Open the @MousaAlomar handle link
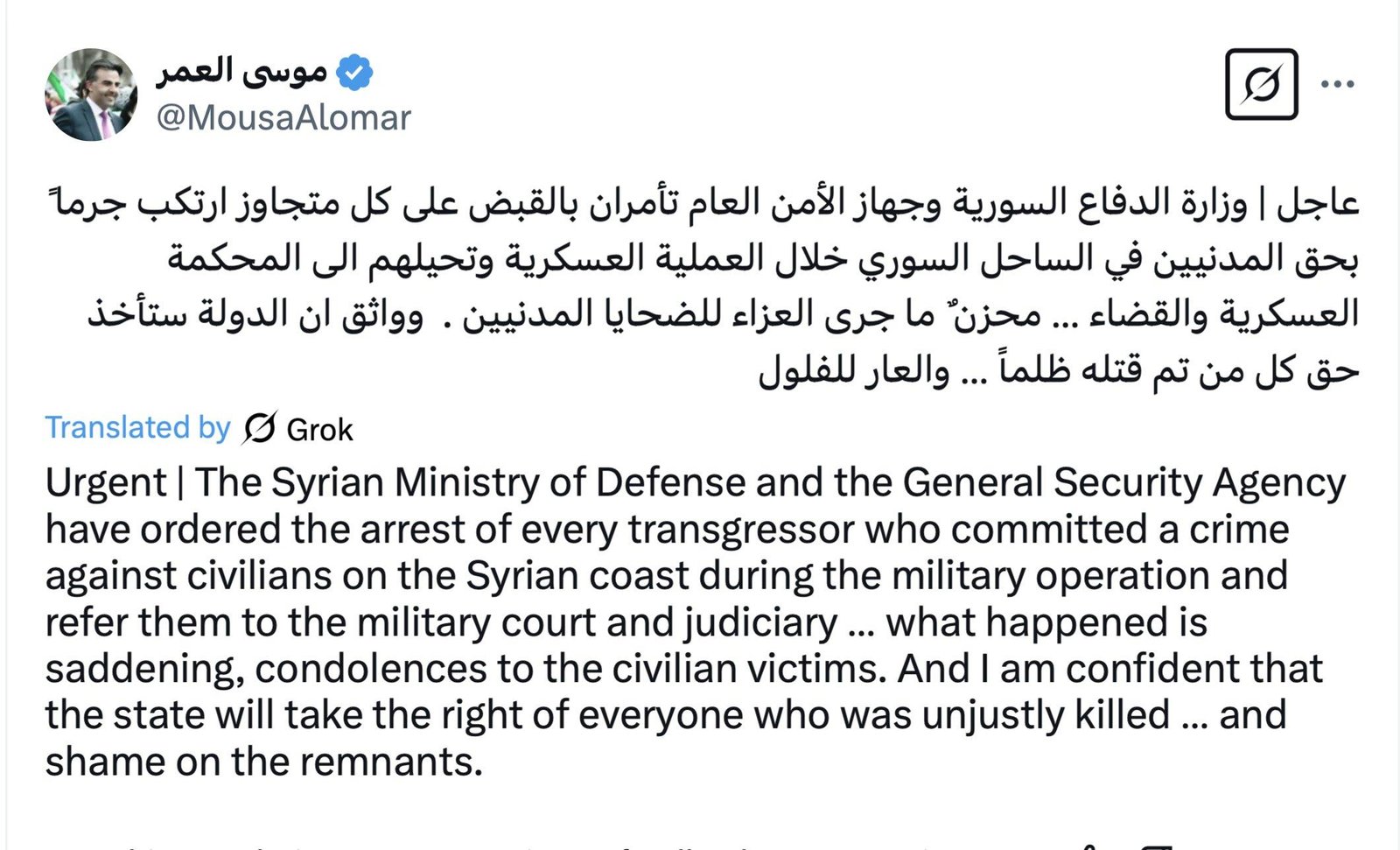This screenshot has width=1400, height=850. (283, 118)
